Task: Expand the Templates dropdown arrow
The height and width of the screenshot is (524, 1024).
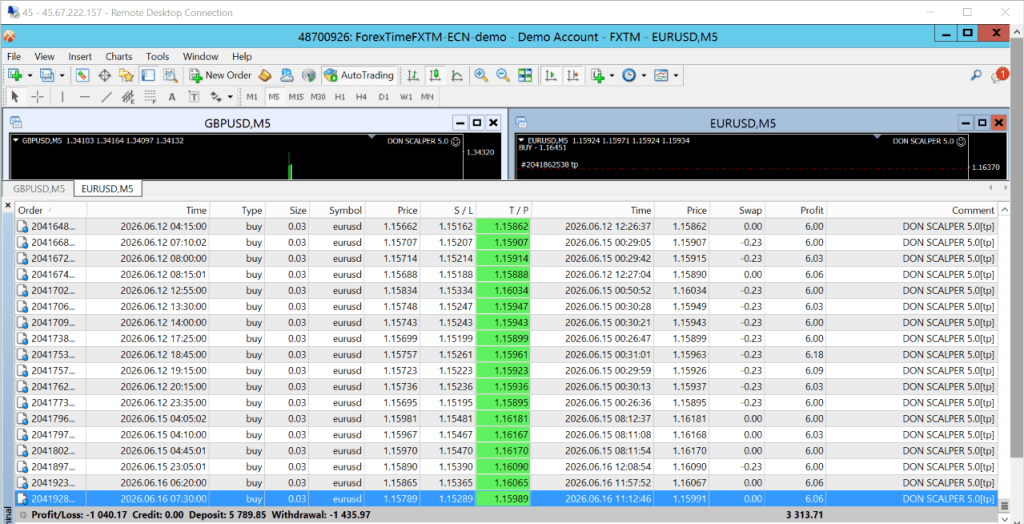Action: pyautogui.click(x=676, y=76)
